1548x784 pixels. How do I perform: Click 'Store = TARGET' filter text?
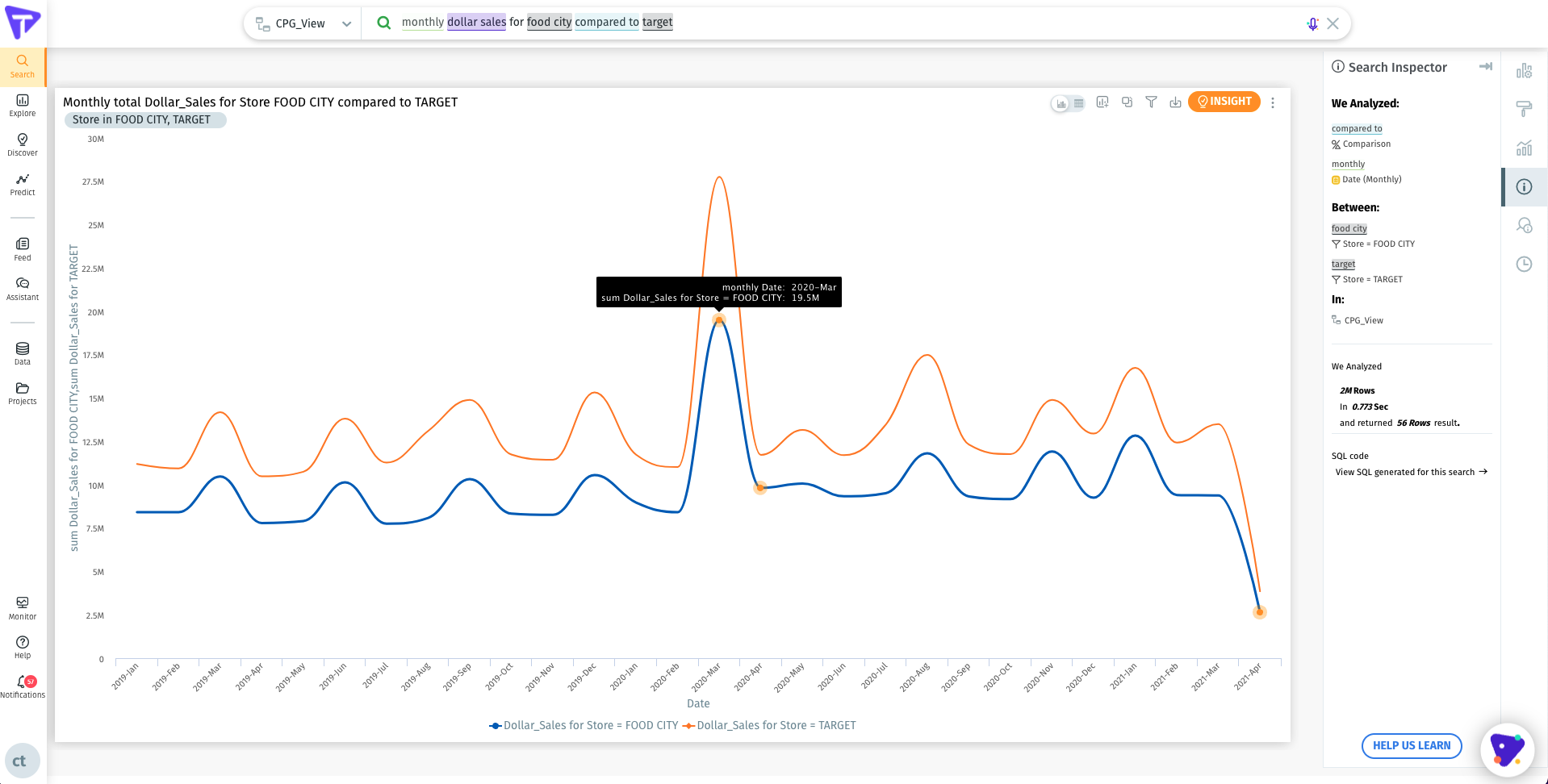pyautogui.click(x=1372, y=279)
